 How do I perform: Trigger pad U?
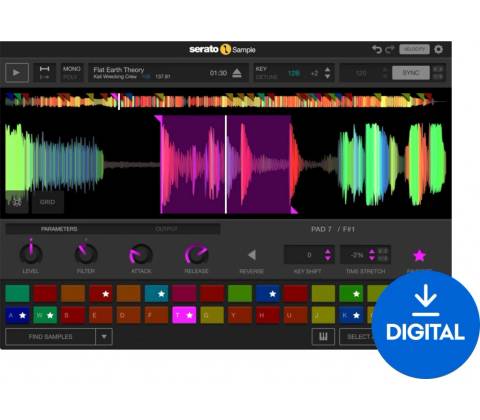(295, 315)
